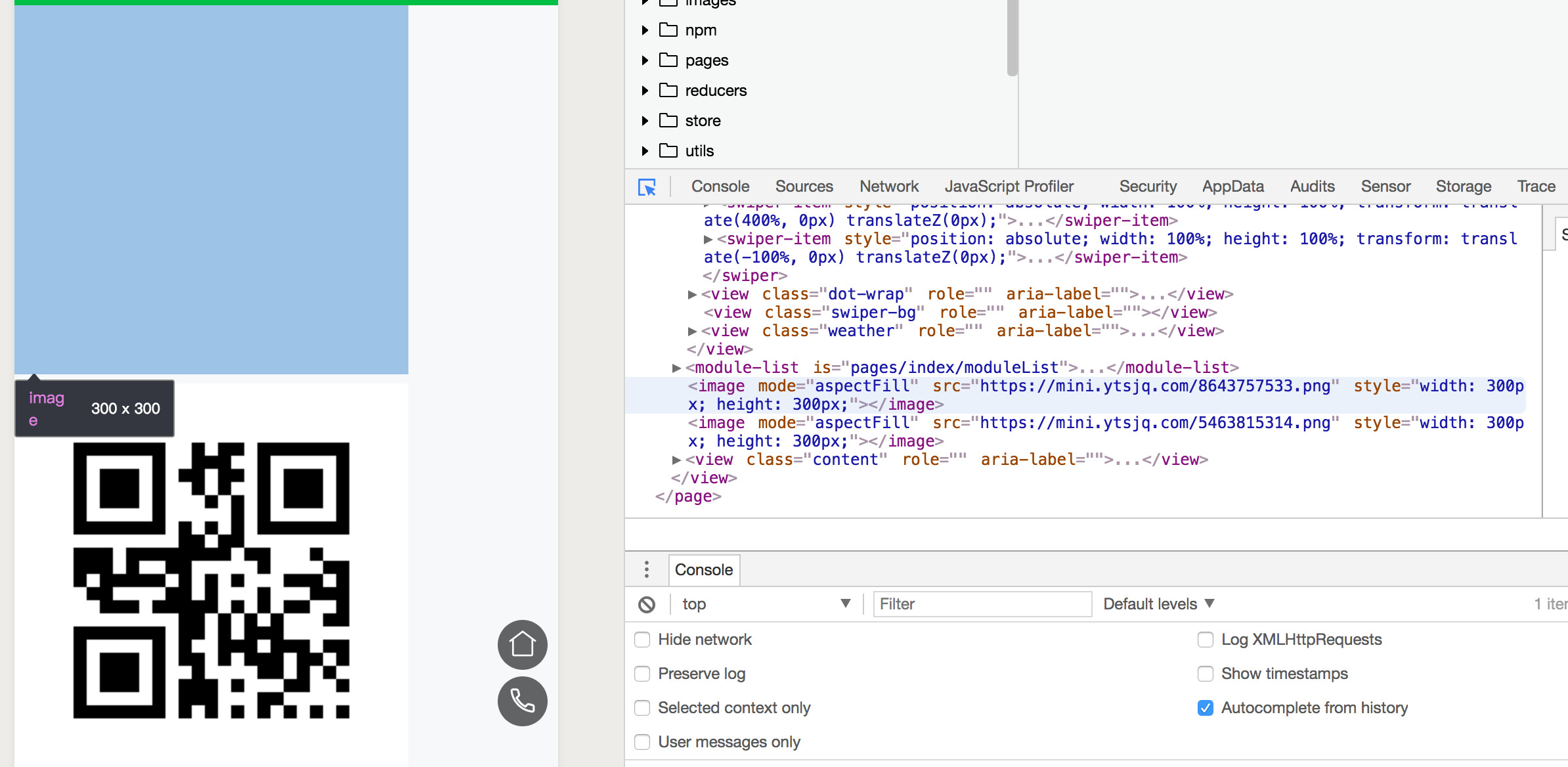Click the round home button icon

point(522,644)
